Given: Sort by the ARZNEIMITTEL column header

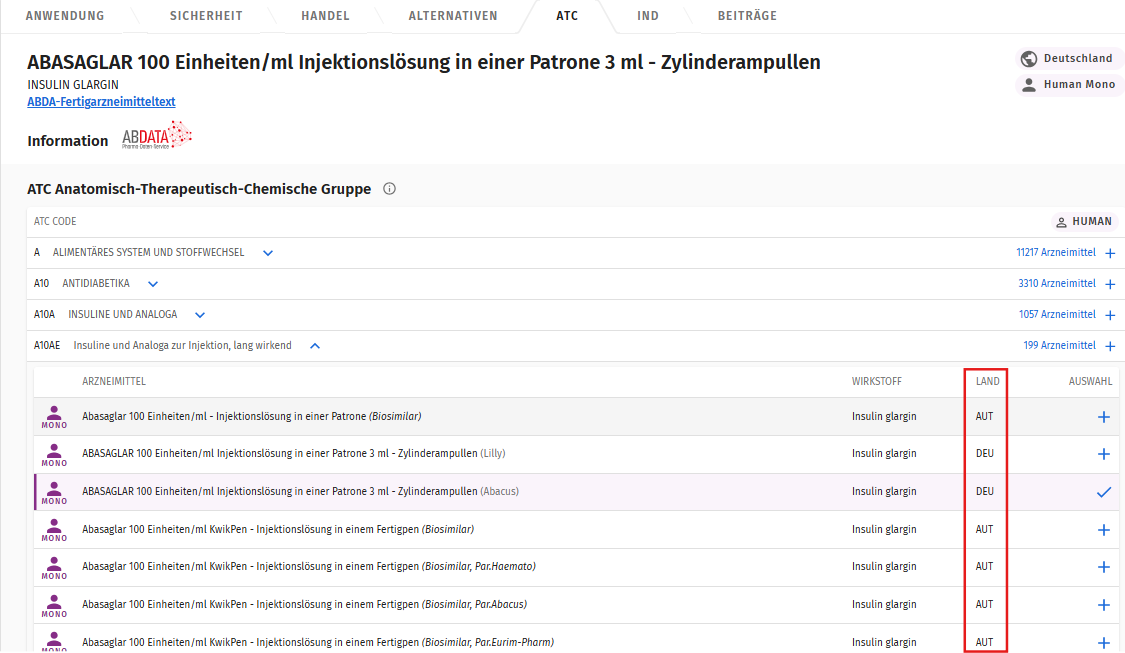Looking at the screenshot, I should 113,382.
